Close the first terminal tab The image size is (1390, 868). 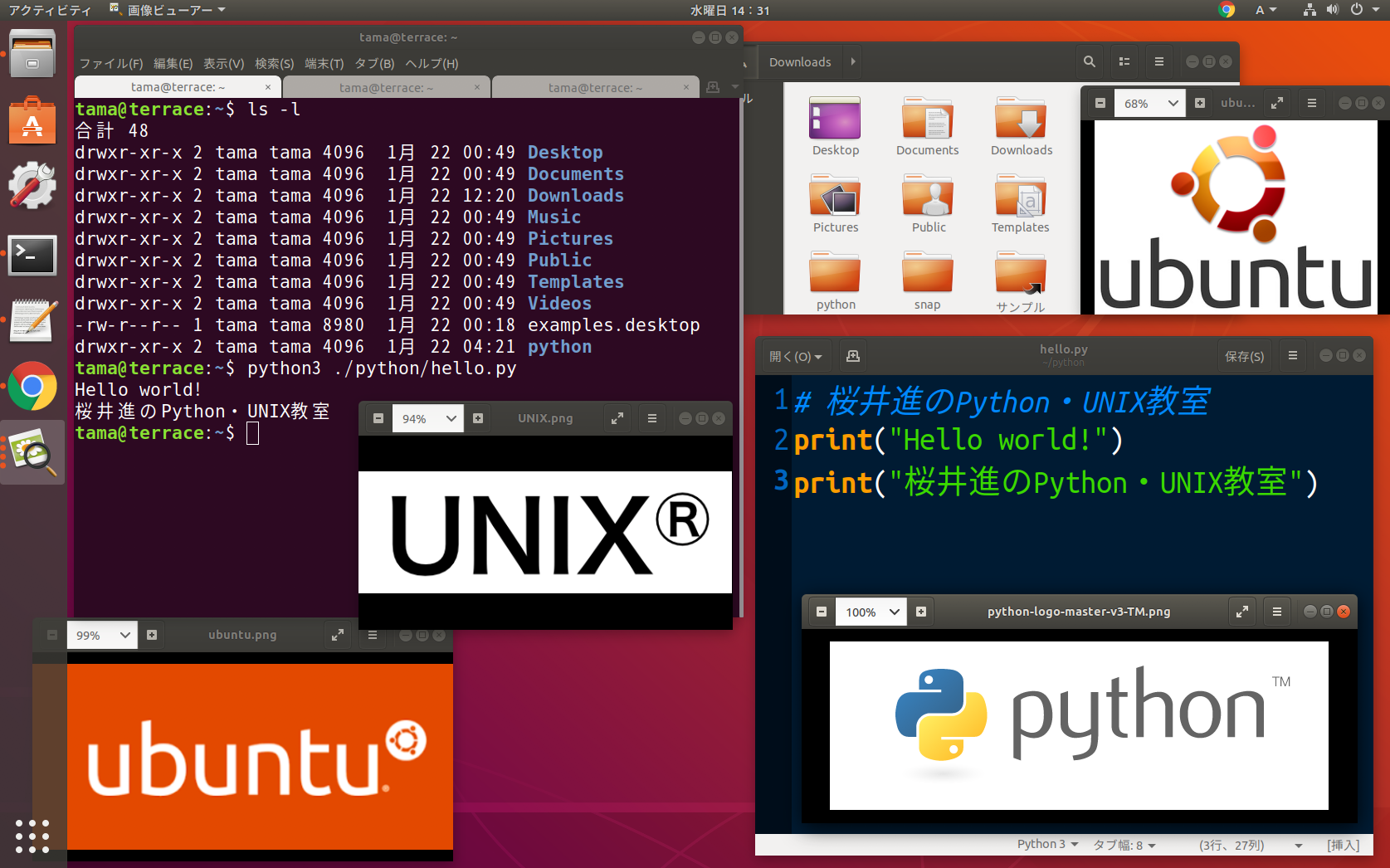click(x=268, y=87)
